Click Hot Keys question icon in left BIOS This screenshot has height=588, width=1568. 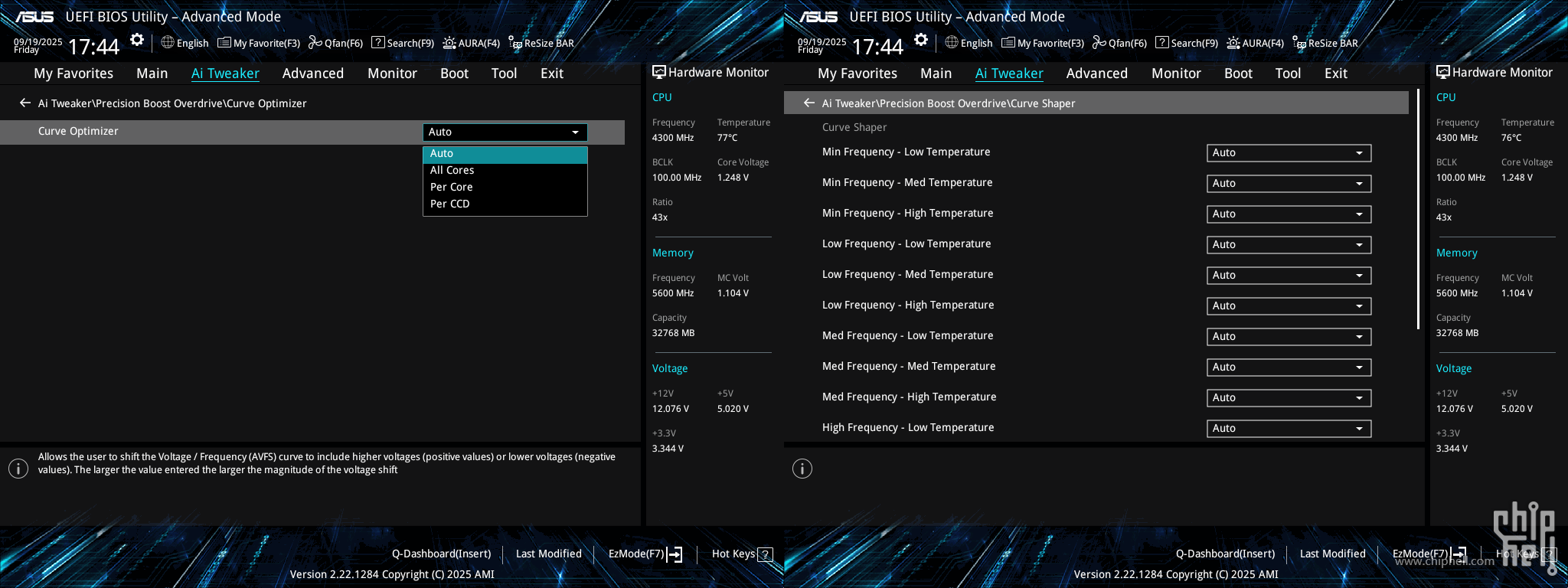point(765,554)
